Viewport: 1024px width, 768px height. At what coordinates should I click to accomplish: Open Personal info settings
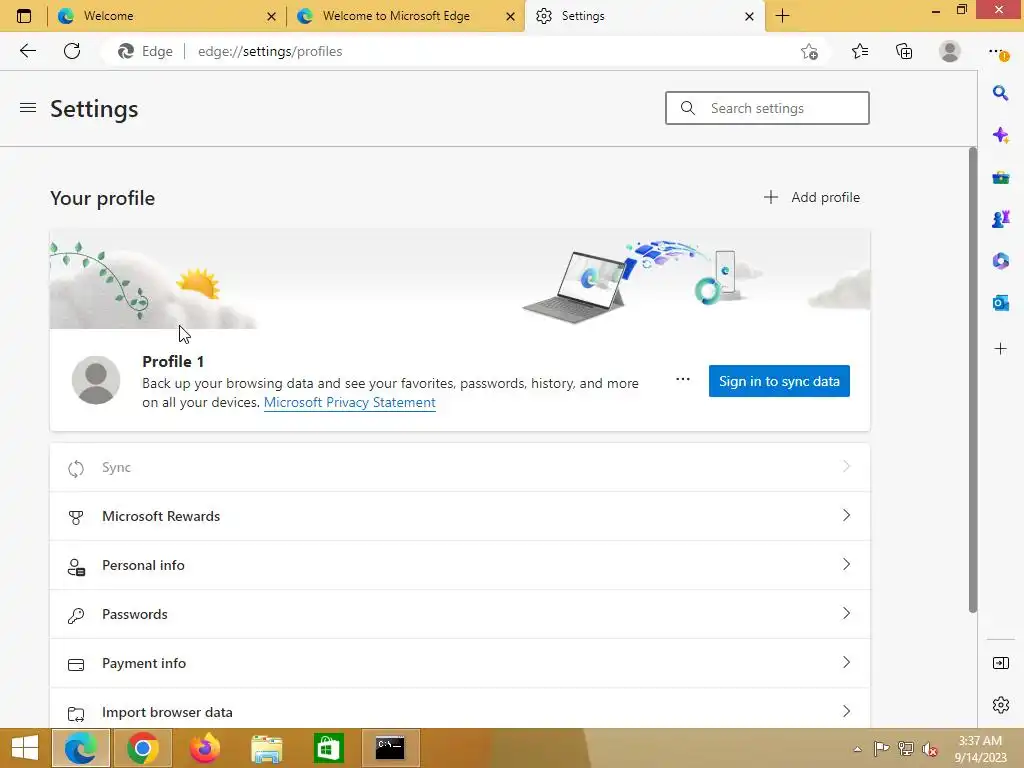coord(460,565)
